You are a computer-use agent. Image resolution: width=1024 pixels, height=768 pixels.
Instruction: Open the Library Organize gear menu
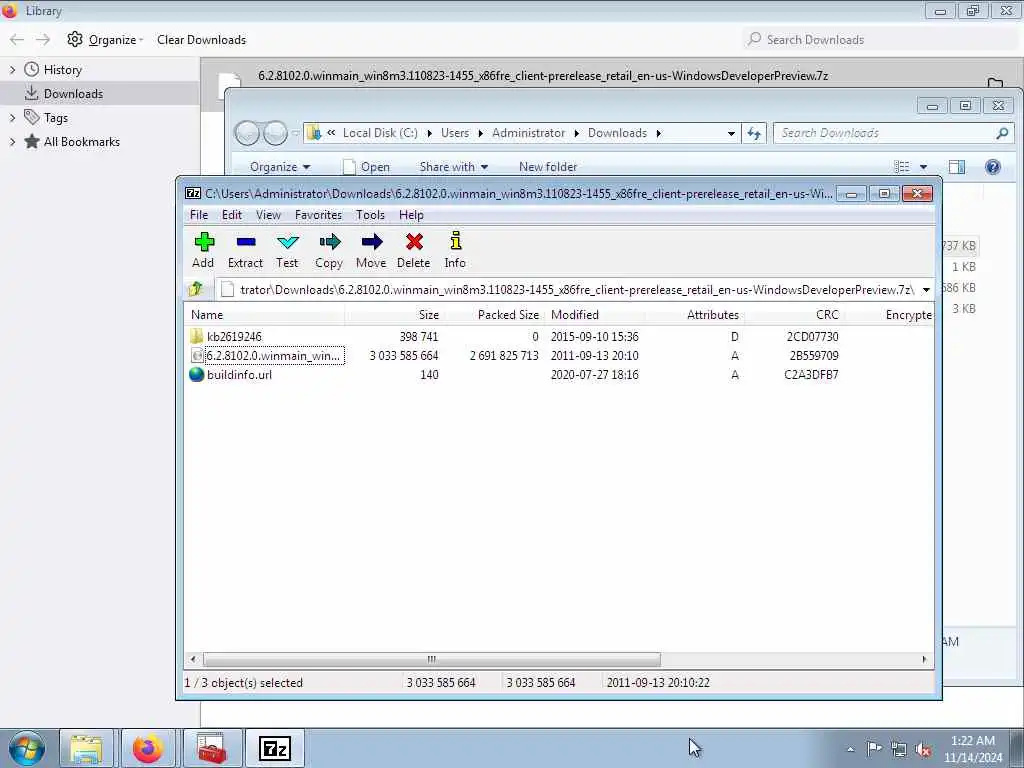pyautogui.click(x=105, y=40)
